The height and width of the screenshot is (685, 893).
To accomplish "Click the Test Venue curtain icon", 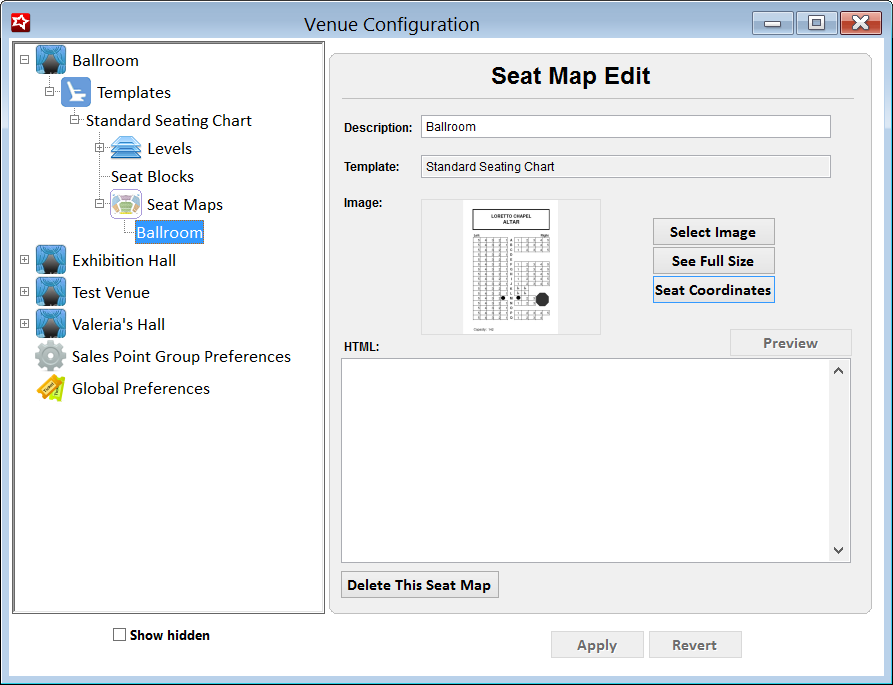I will [x=51, y=292].
